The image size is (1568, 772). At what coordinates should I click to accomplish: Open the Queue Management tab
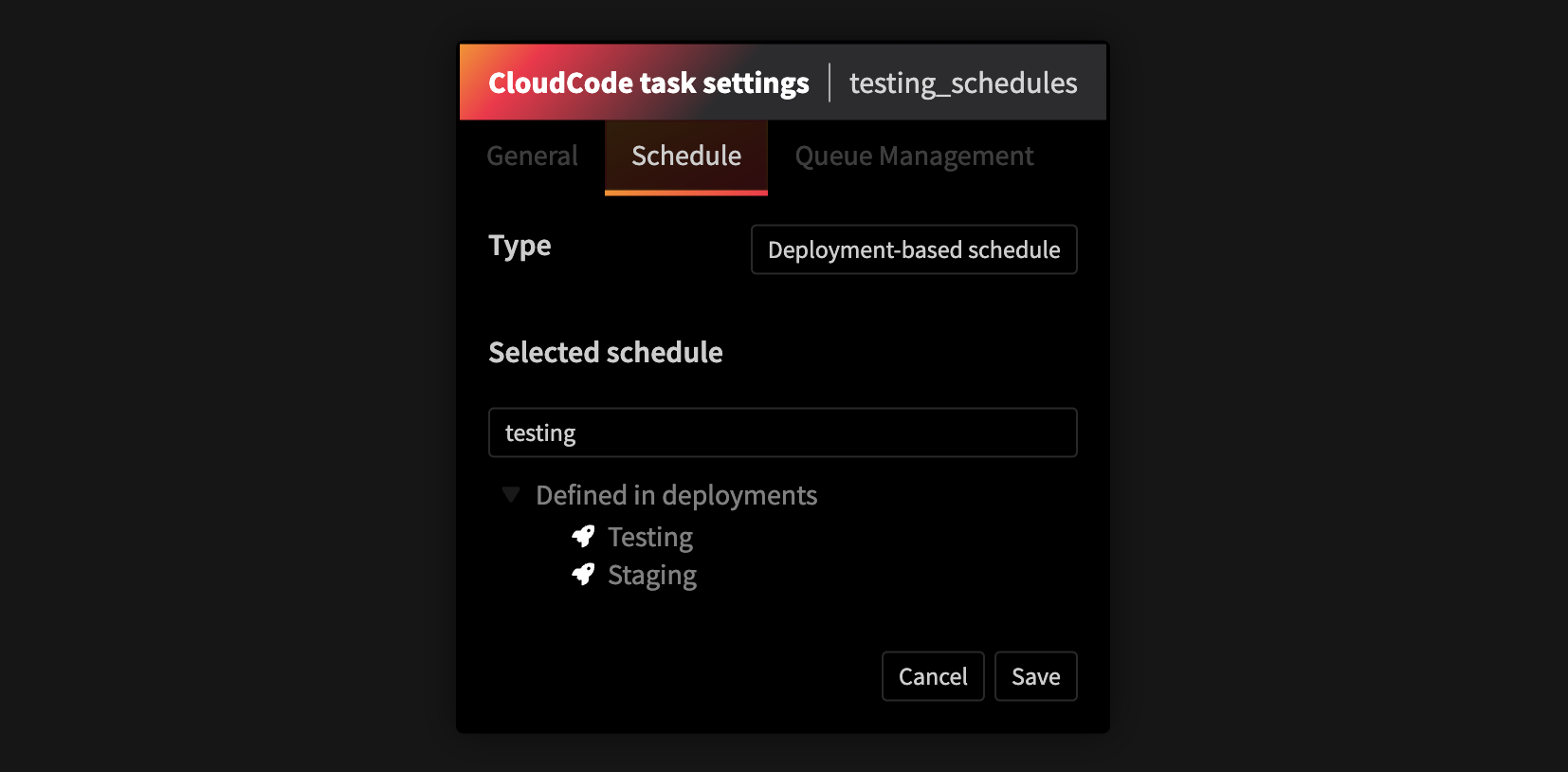point(914,156)
